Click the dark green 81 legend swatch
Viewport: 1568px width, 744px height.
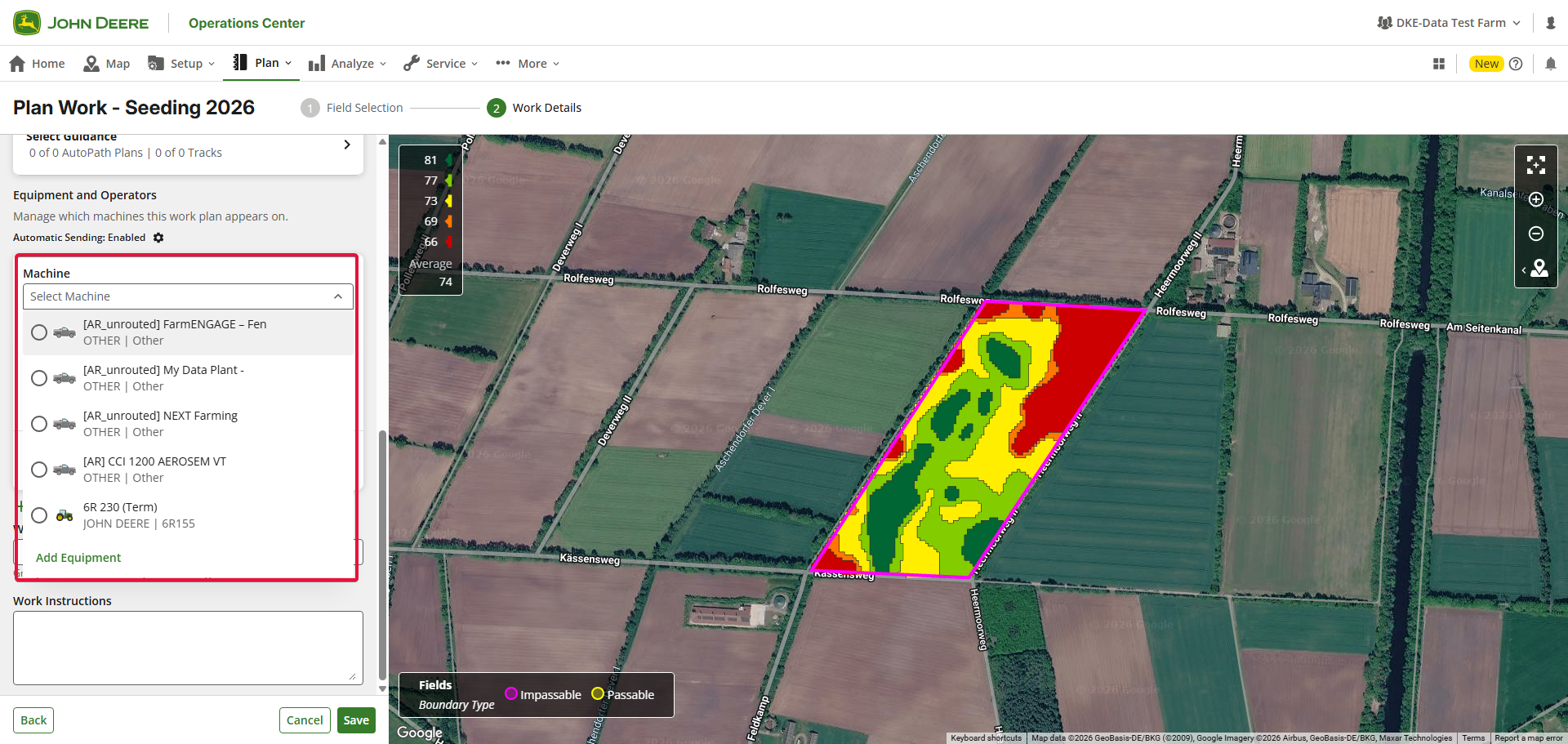449,160
